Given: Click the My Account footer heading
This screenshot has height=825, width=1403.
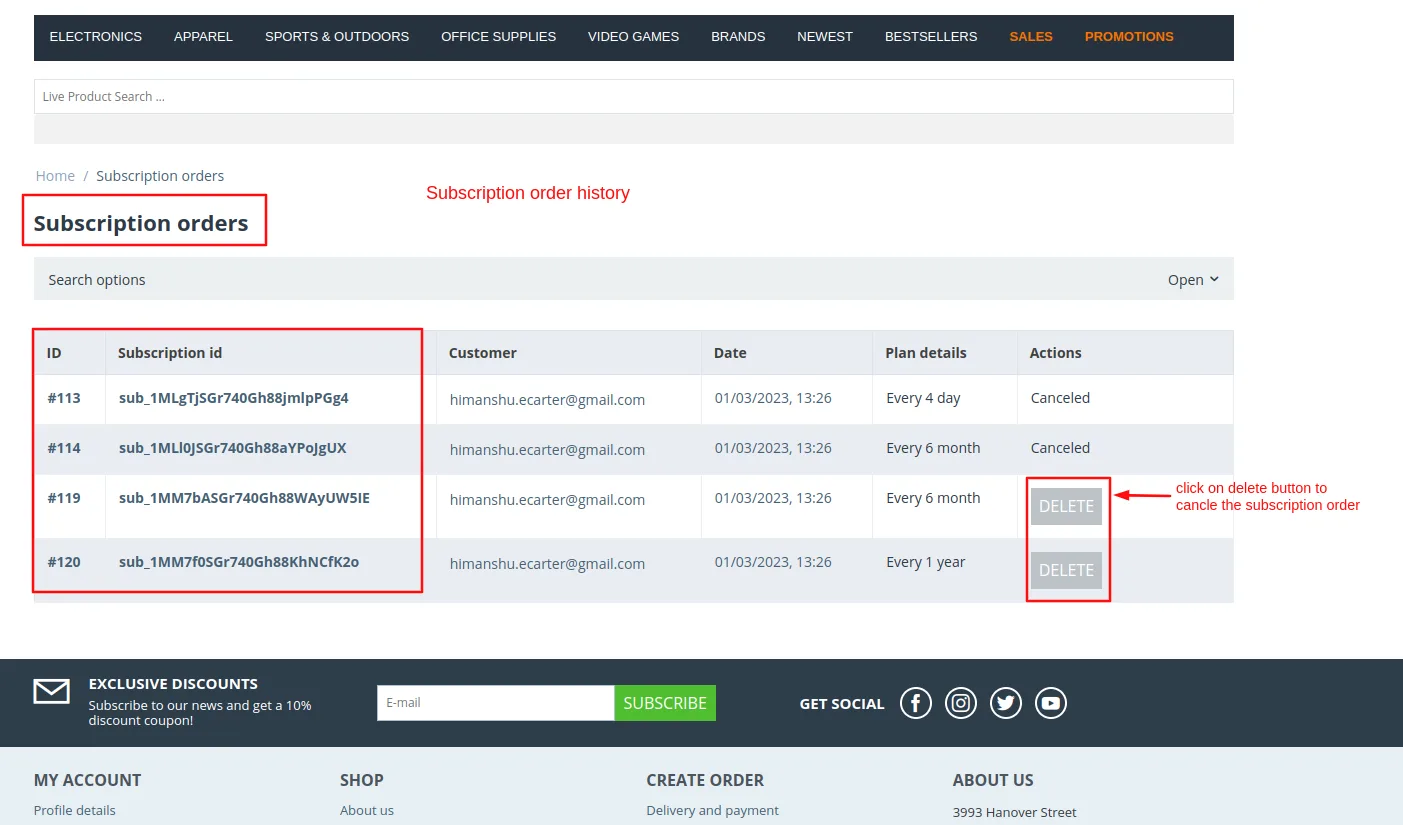Looking at the screenshot, I should (88, 780).
